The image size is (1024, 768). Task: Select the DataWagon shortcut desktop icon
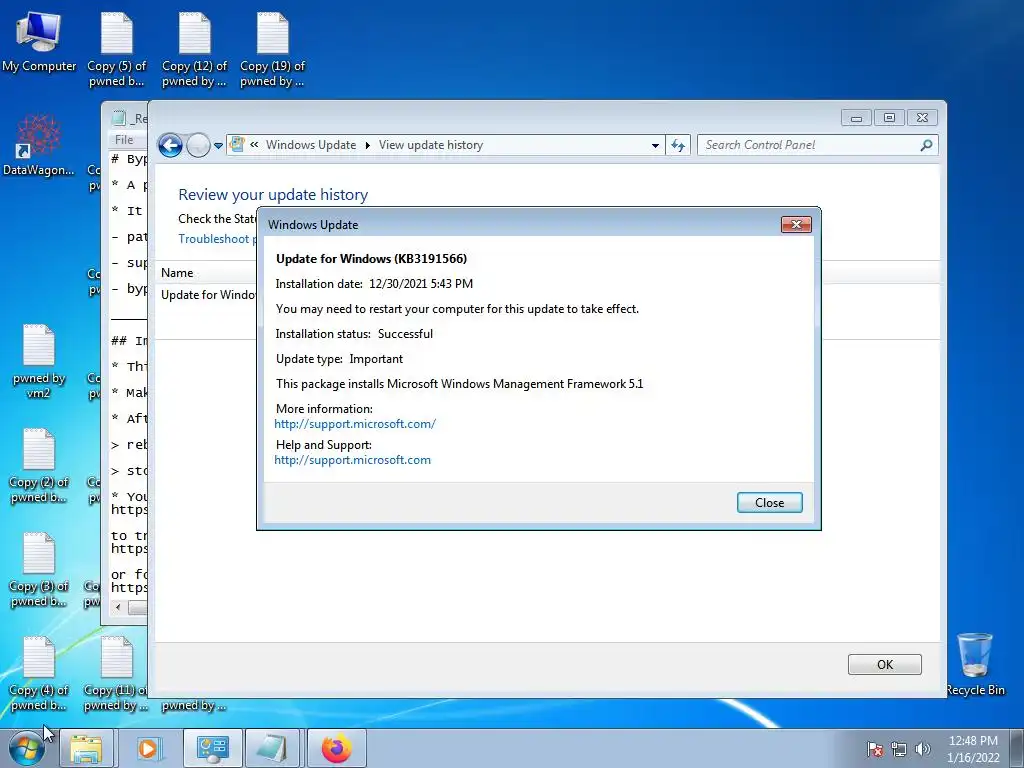point(39,144)
